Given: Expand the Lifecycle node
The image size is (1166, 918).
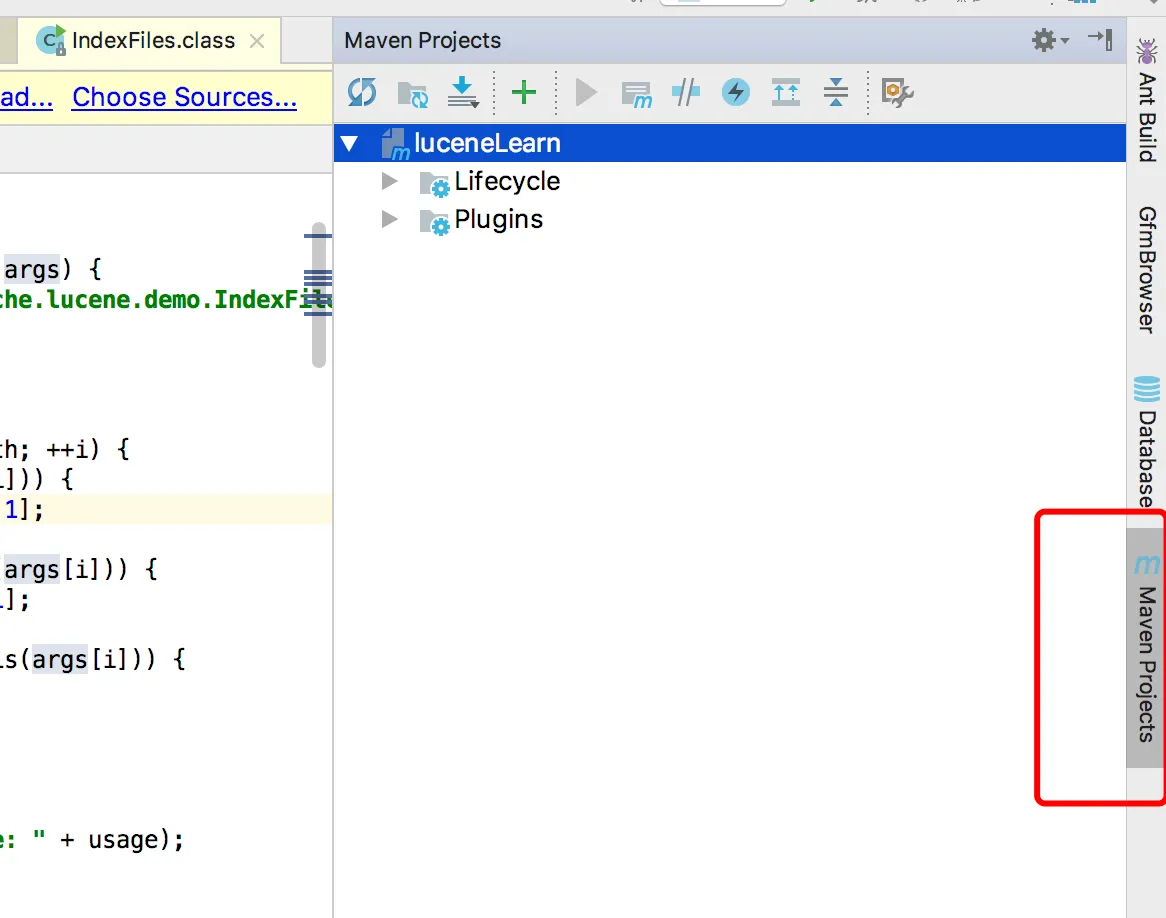Looking at the screenshot, I should [389, 181].
